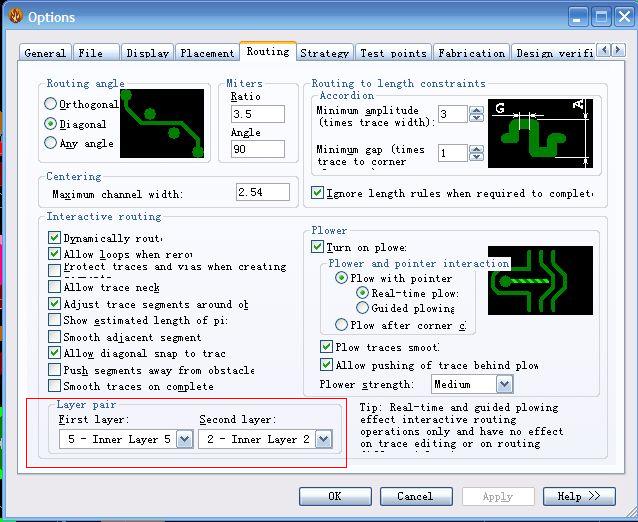Viewport: 638px width, 522px height.
Task: Click the Options window title icon
Action: coord(15,16)
